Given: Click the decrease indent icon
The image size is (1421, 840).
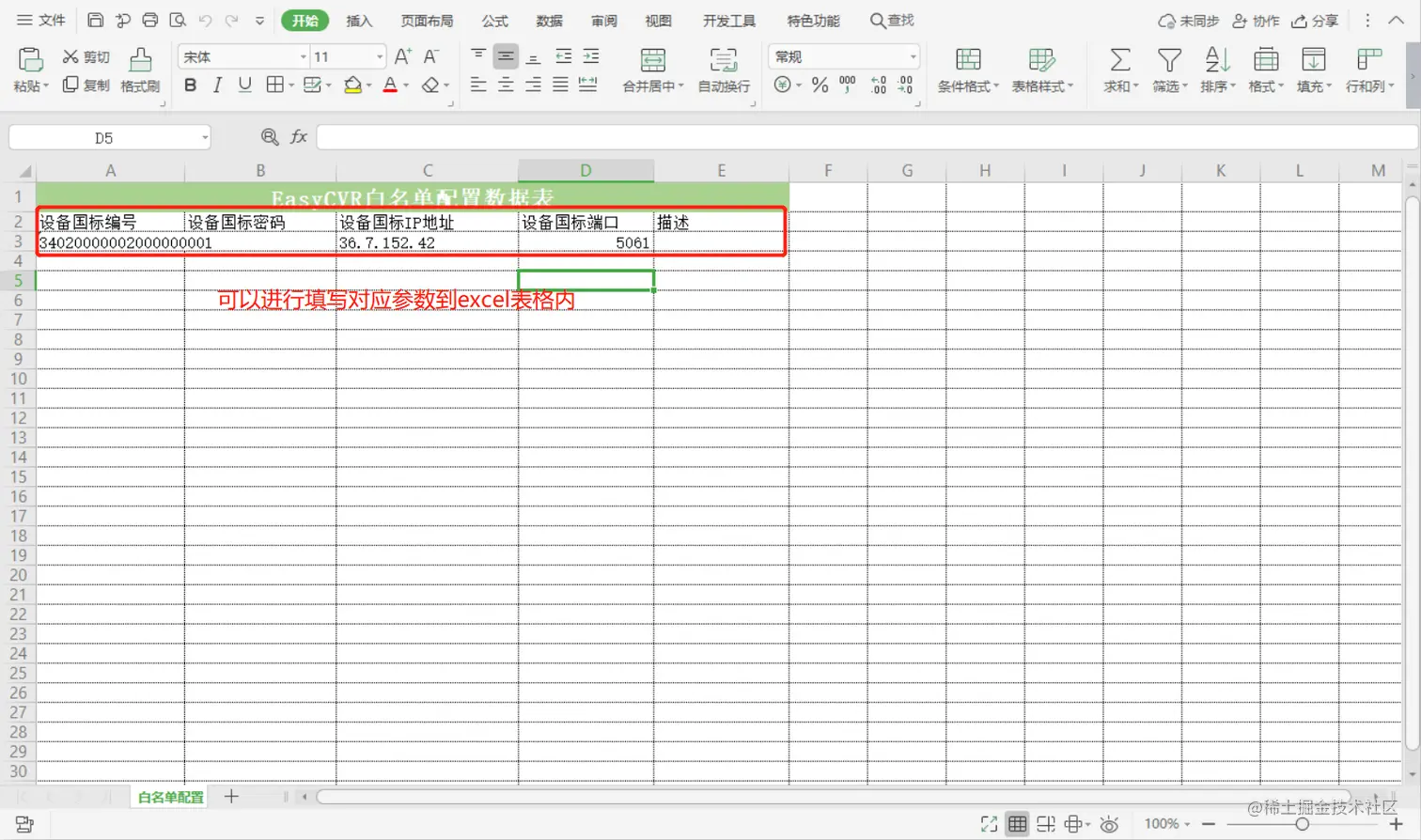Looking at the screenshot, I should [563, 56].
